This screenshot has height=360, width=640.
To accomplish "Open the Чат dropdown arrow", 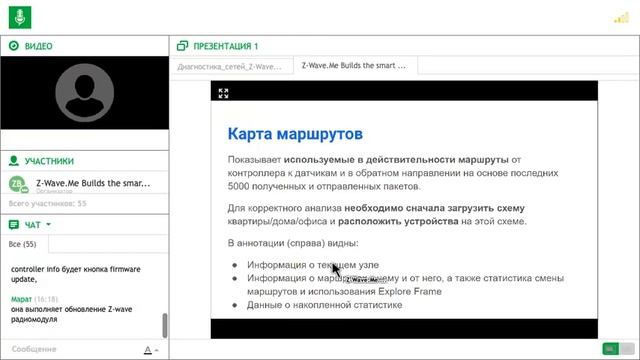I will (x=49, y=224).
